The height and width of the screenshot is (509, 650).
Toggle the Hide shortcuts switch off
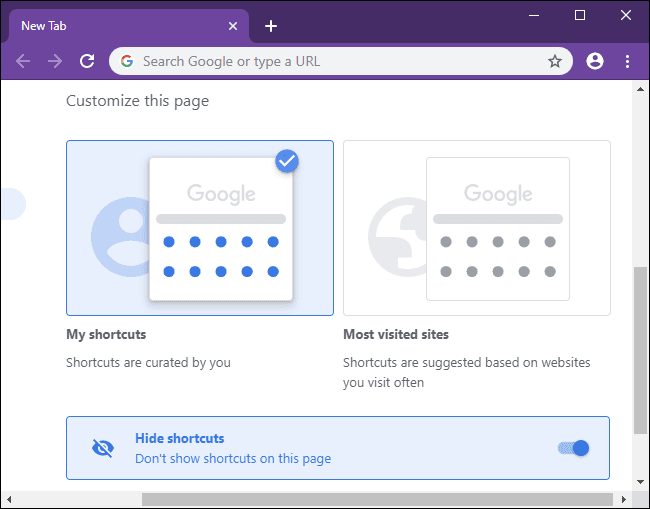(x=574, y=448)
